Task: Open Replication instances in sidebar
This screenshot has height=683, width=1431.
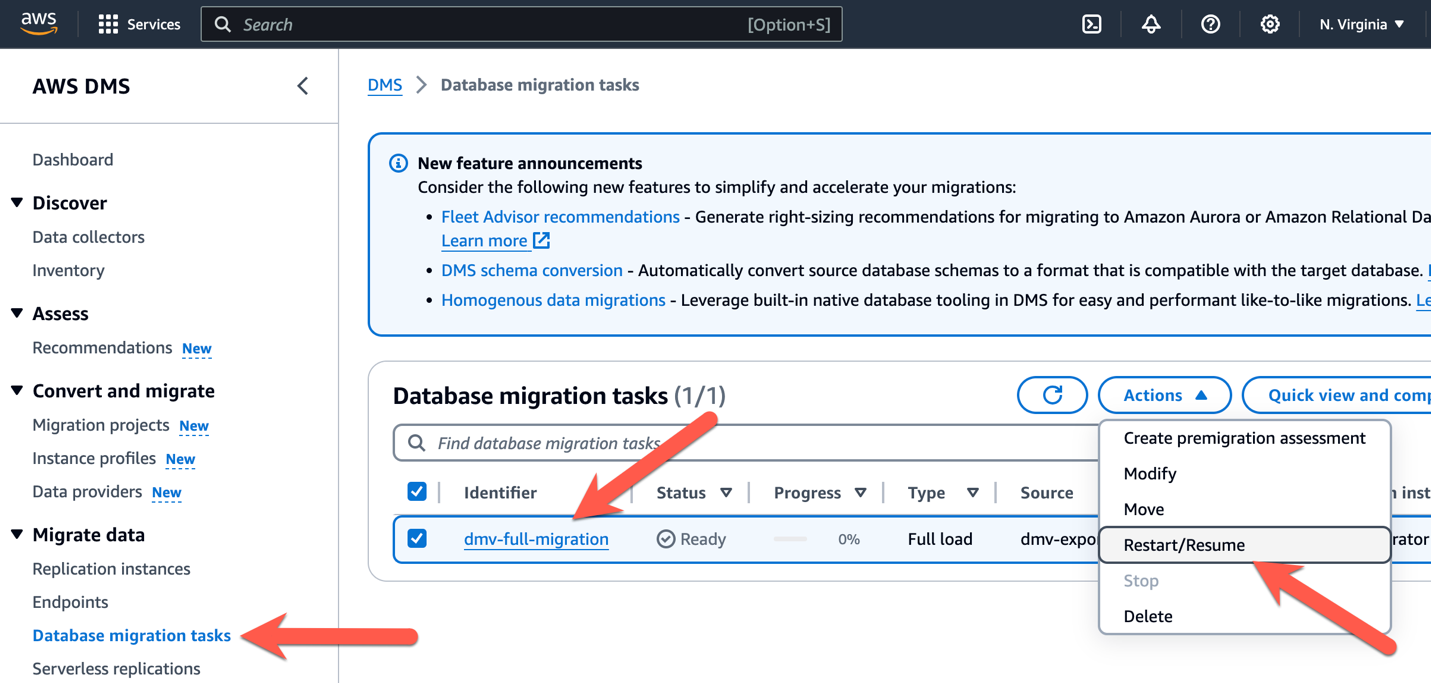Action: 111,569
